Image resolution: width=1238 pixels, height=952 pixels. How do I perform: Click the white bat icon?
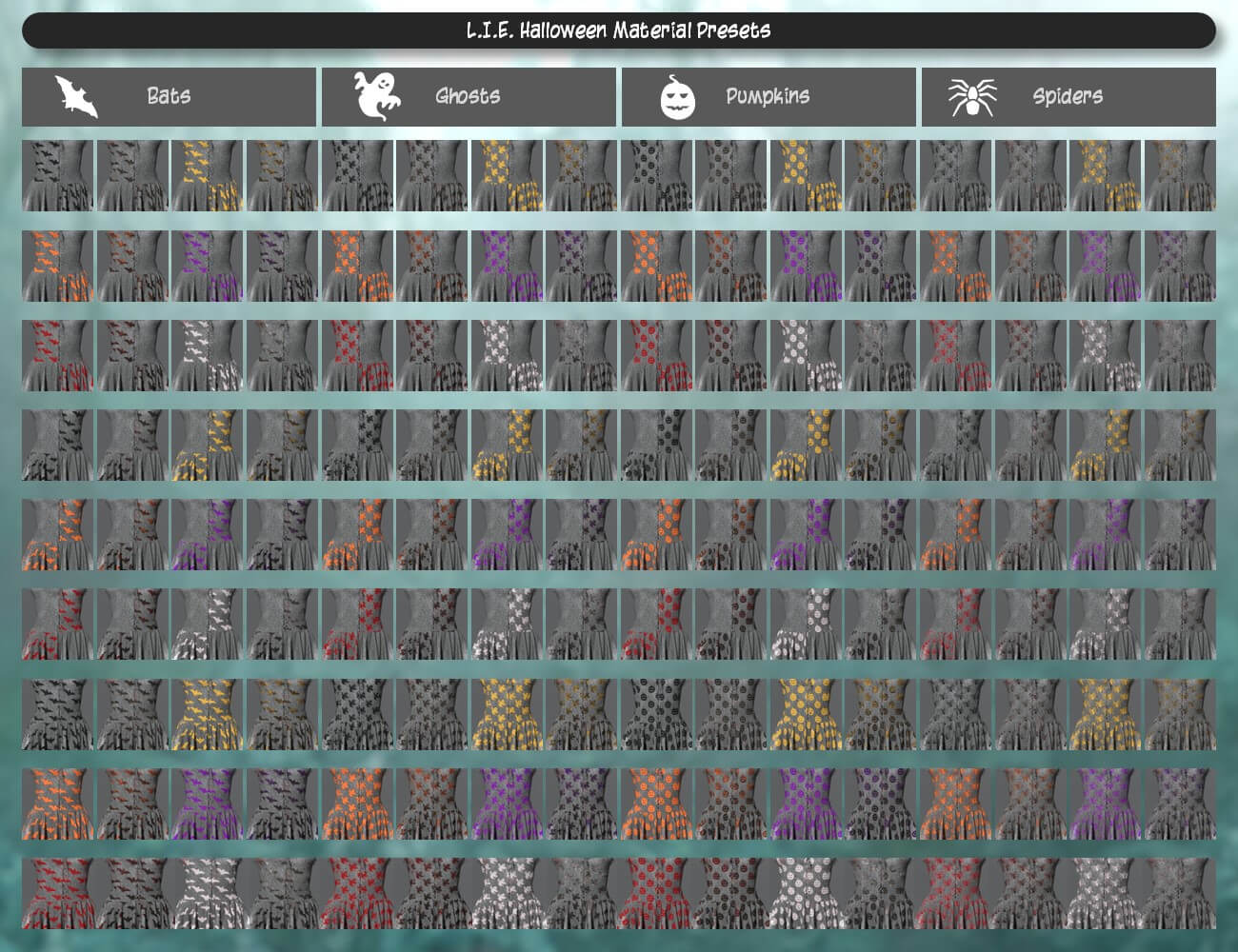click(x=76, y=97)
